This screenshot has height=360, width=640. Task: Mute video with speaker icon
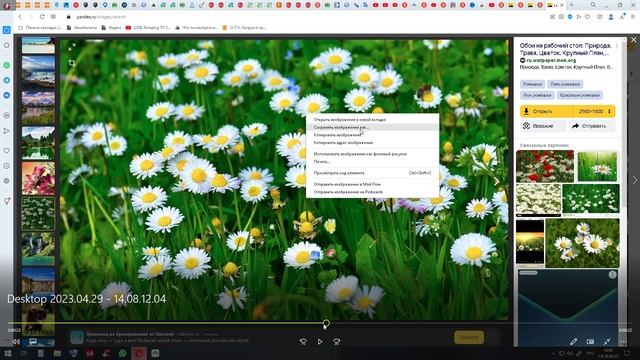16,342
